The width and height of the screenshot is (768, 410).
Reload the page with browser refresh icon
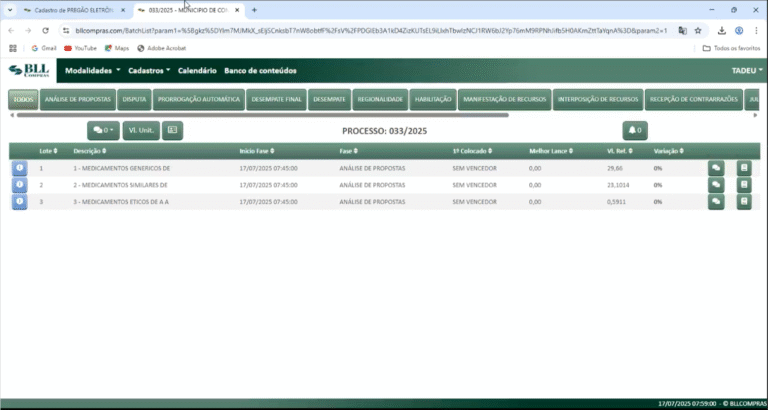click(45, 31)
